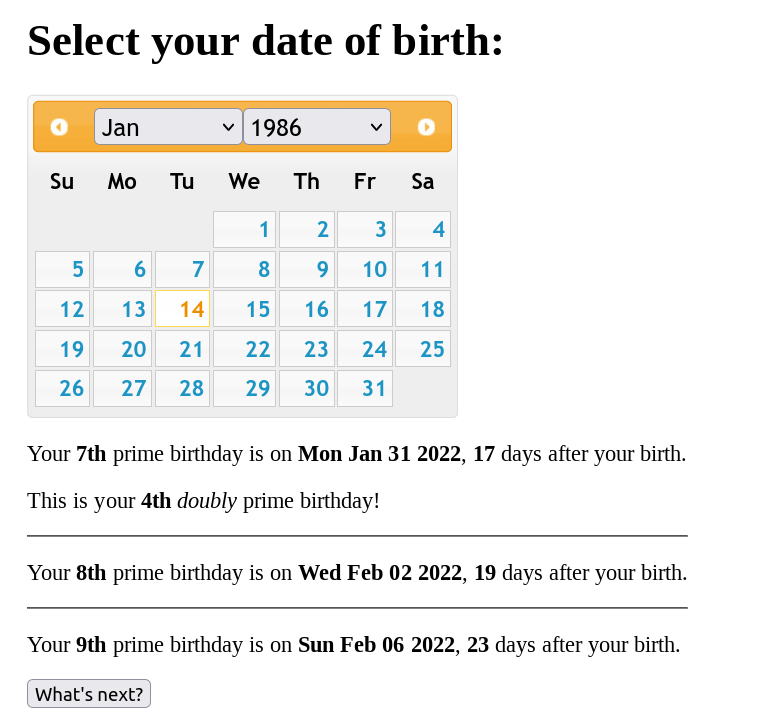
Task: Select date 7 in the calendar
Action: [182, 269]
